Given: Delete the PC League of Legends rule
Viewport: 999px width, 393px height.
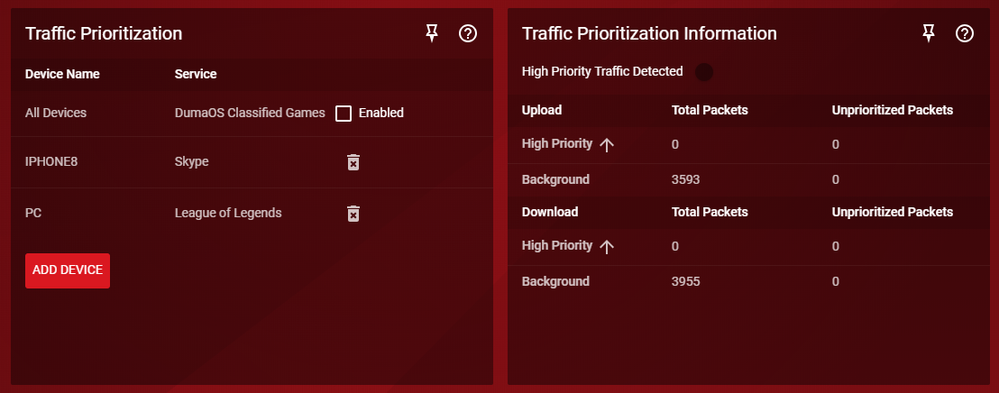Looking at the screenshot, I should (x=353, y=213).
